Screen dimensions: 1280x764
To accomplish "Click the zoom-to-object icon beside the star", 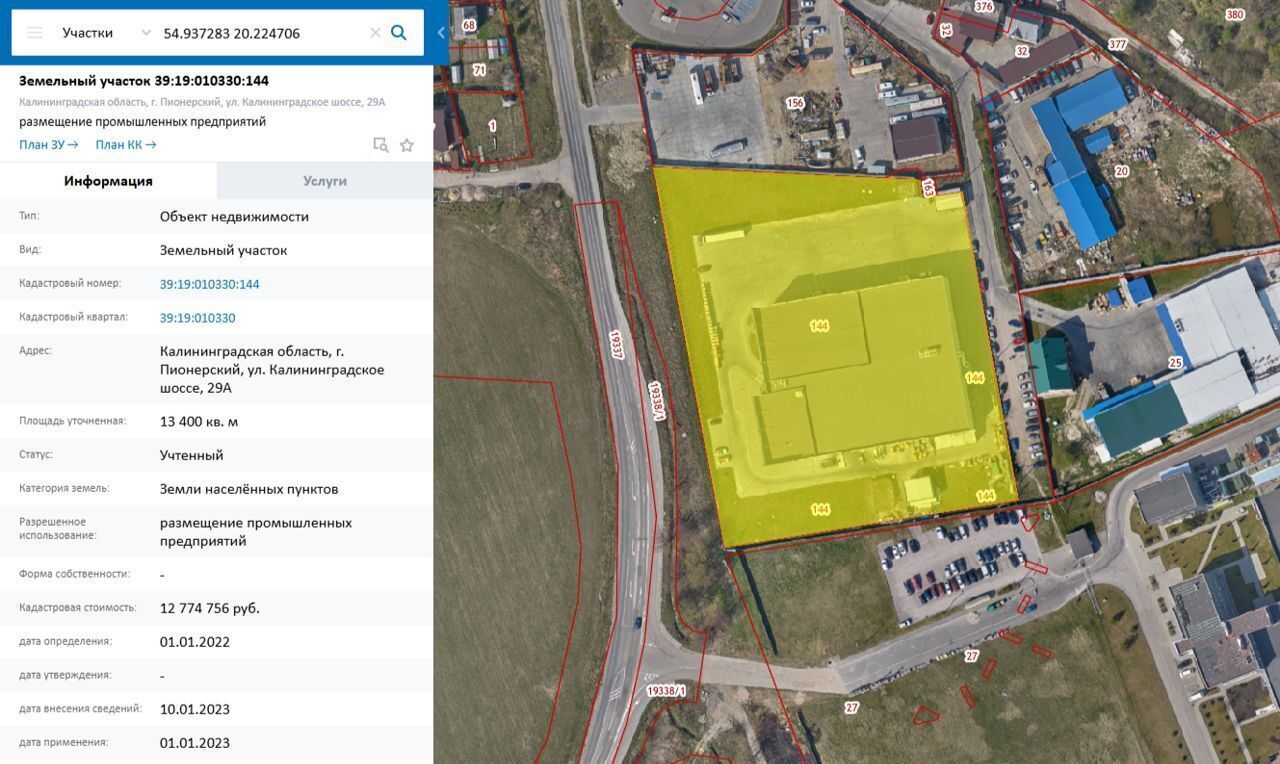I will pos(381,145).
